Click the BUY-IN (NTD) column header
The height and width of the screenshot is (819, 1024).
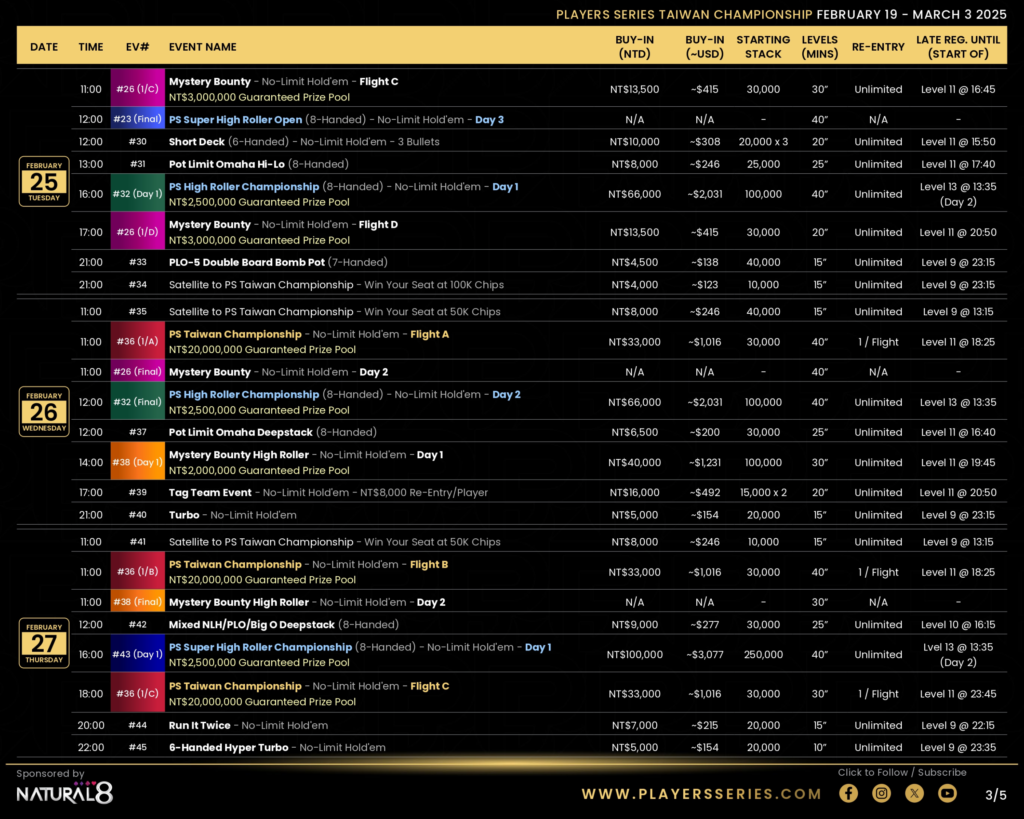point(634,46)
